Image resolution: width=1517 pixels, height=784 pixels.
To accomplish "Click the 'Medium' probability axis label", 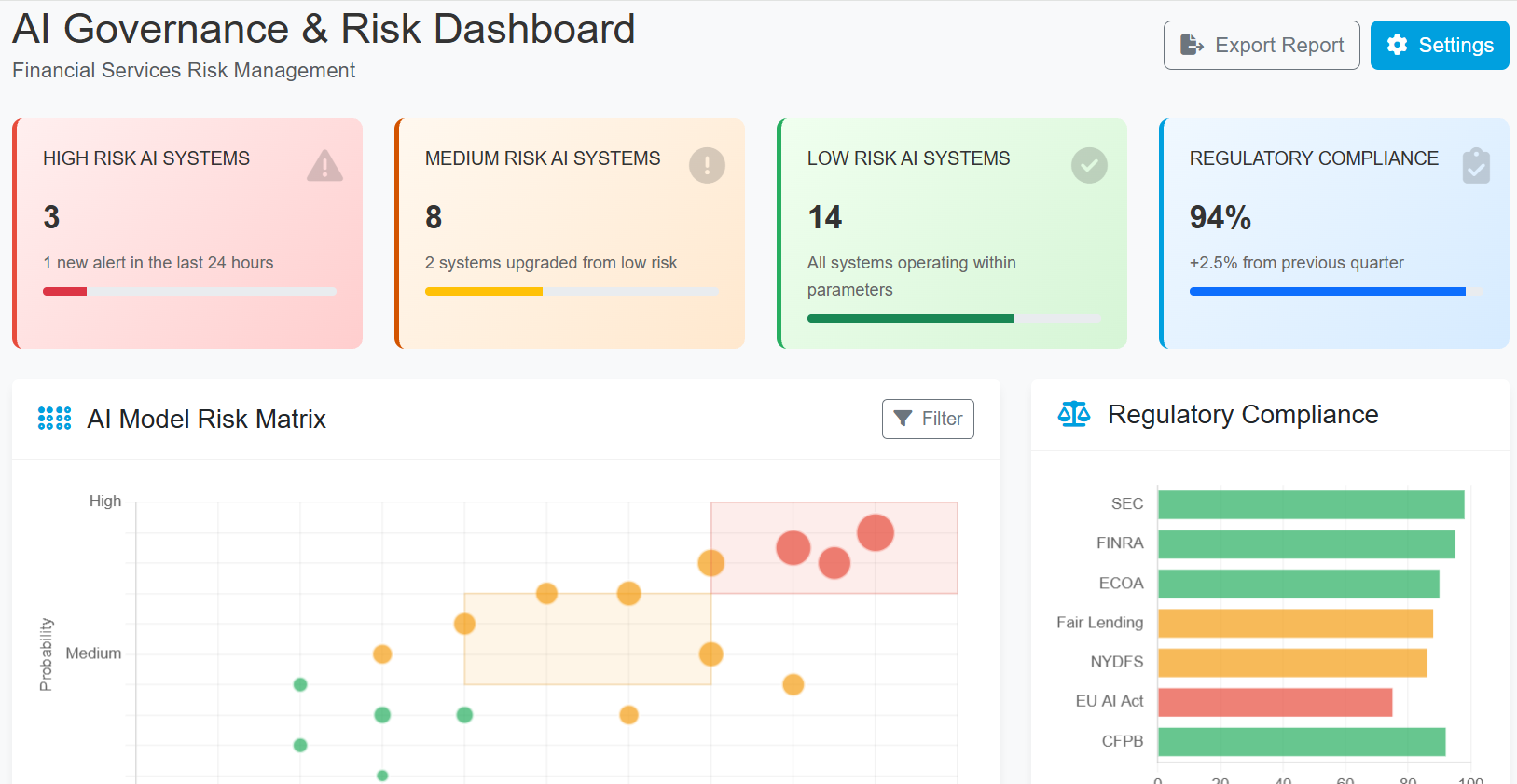I will [x=93, y=653].
